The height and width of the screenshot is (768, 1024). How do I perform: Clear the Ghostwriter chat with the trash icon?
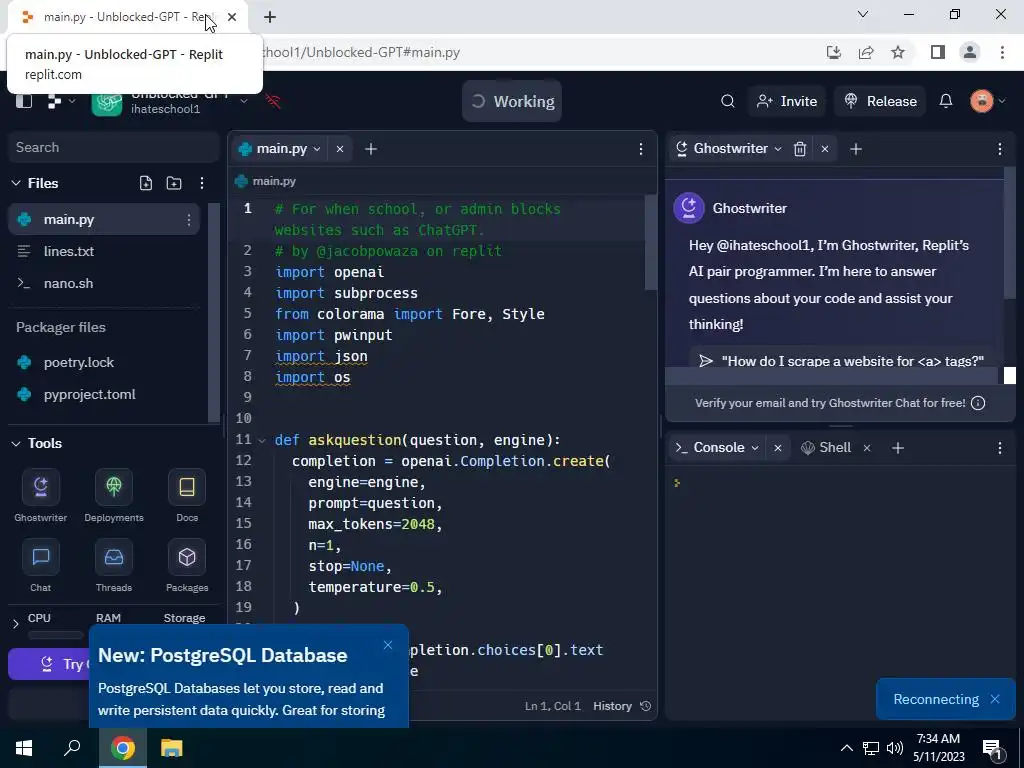coord(799,149)
